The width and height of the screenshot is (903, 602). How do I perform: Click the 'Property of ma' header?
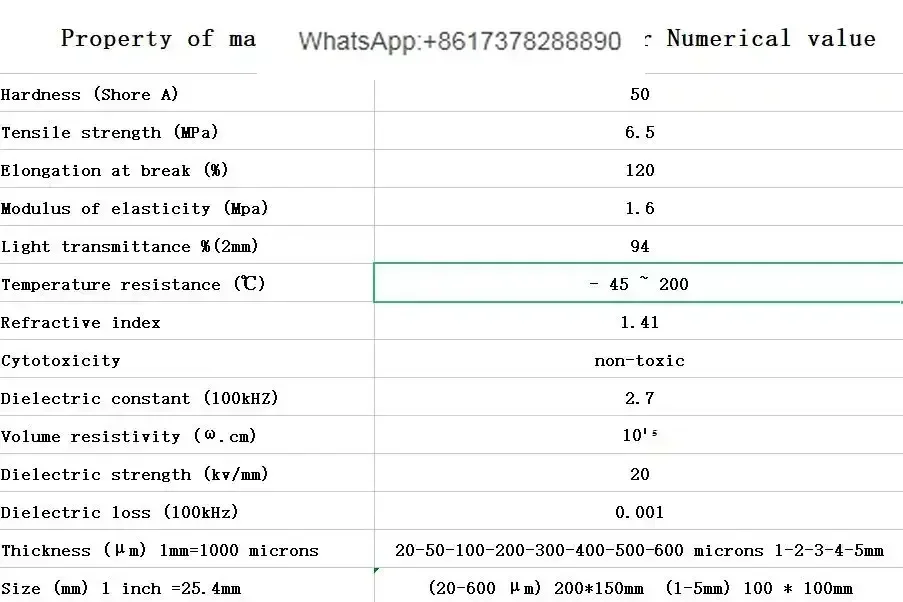[x=158, y=39]
